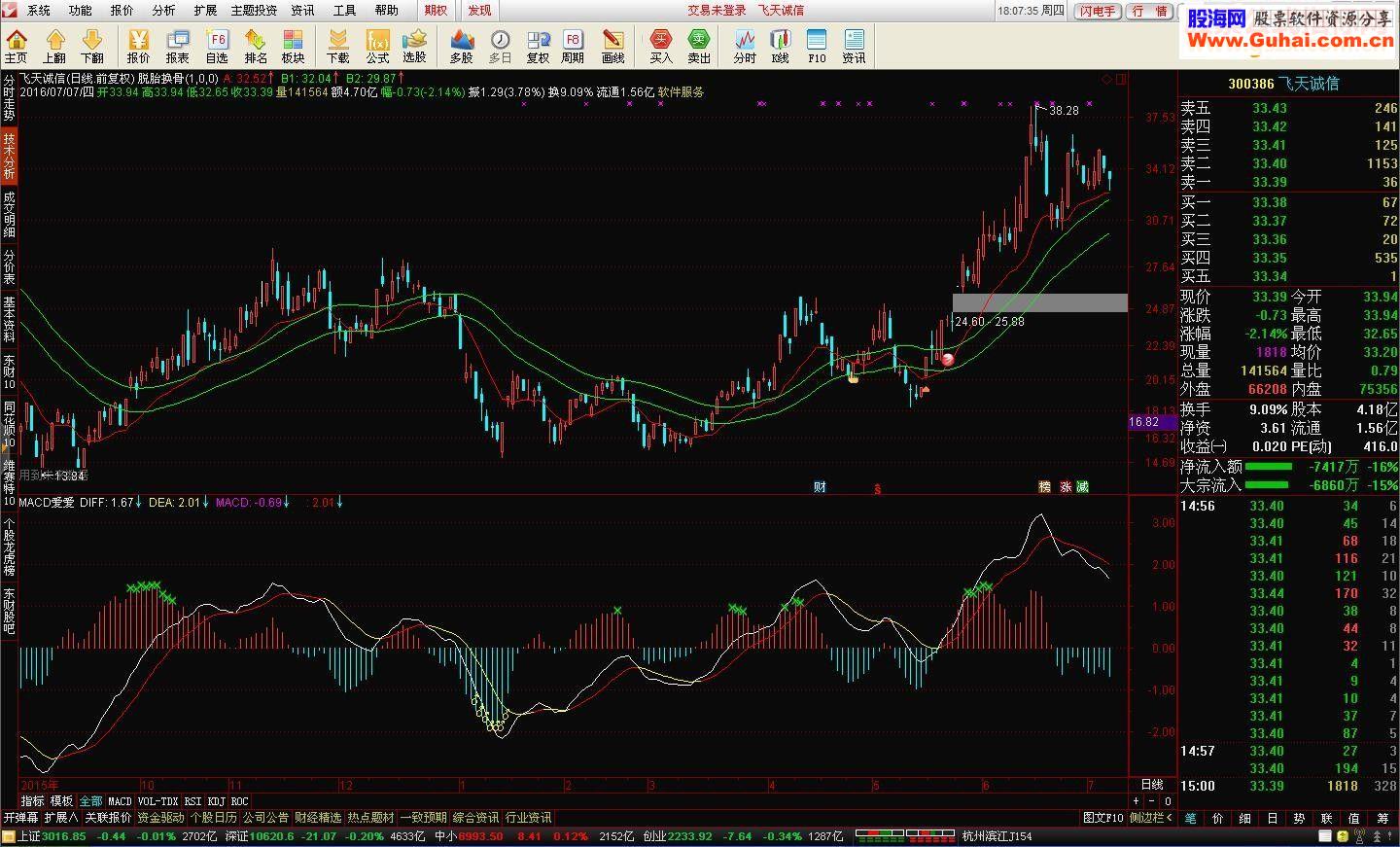The height and width of the screenshot is (847, 1400).
Task: Open the 分析 menu
Action: [163, 10]
